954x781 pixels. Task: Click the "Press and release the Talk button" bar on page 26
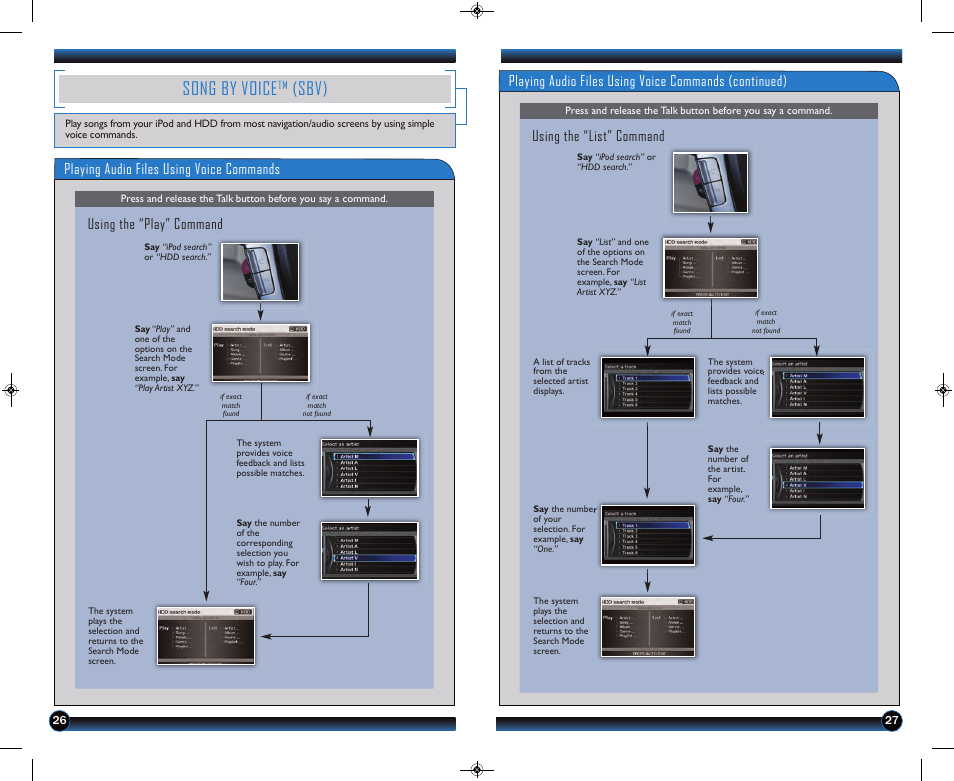click(254, 199)
